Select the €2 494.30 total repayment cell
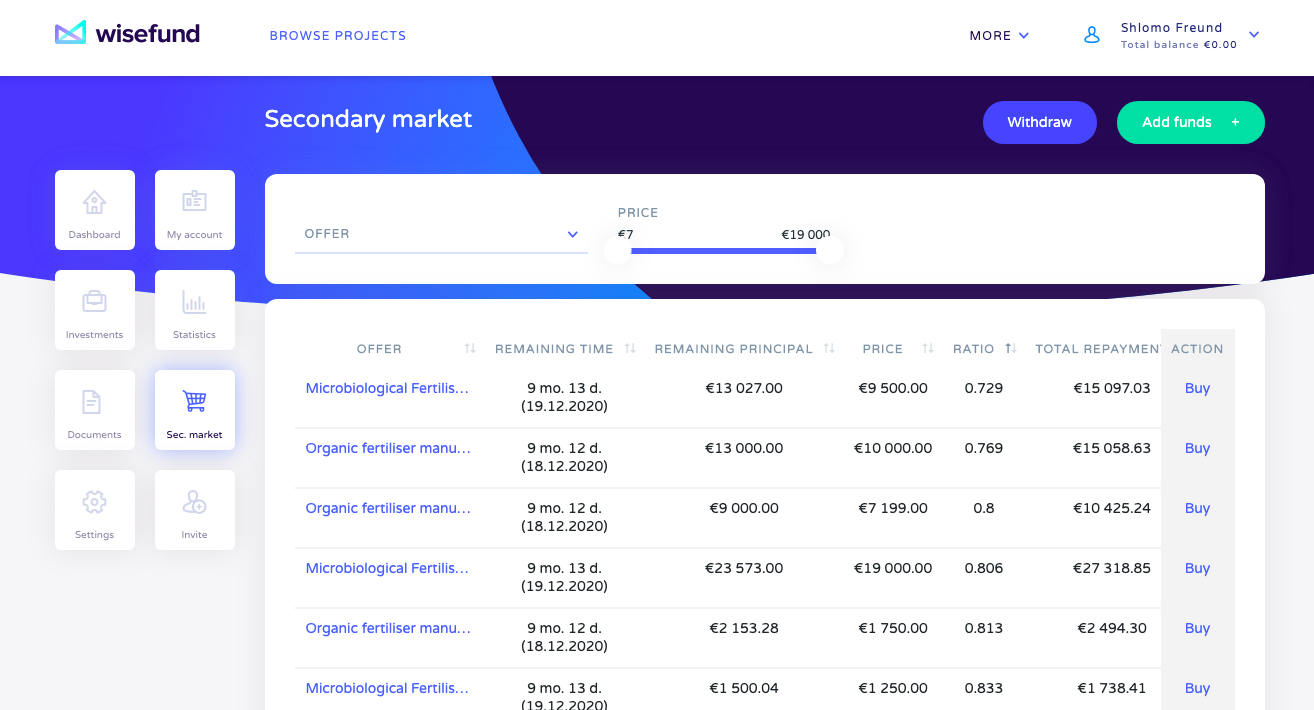 pyautogui.click(x=1112, y=628)
